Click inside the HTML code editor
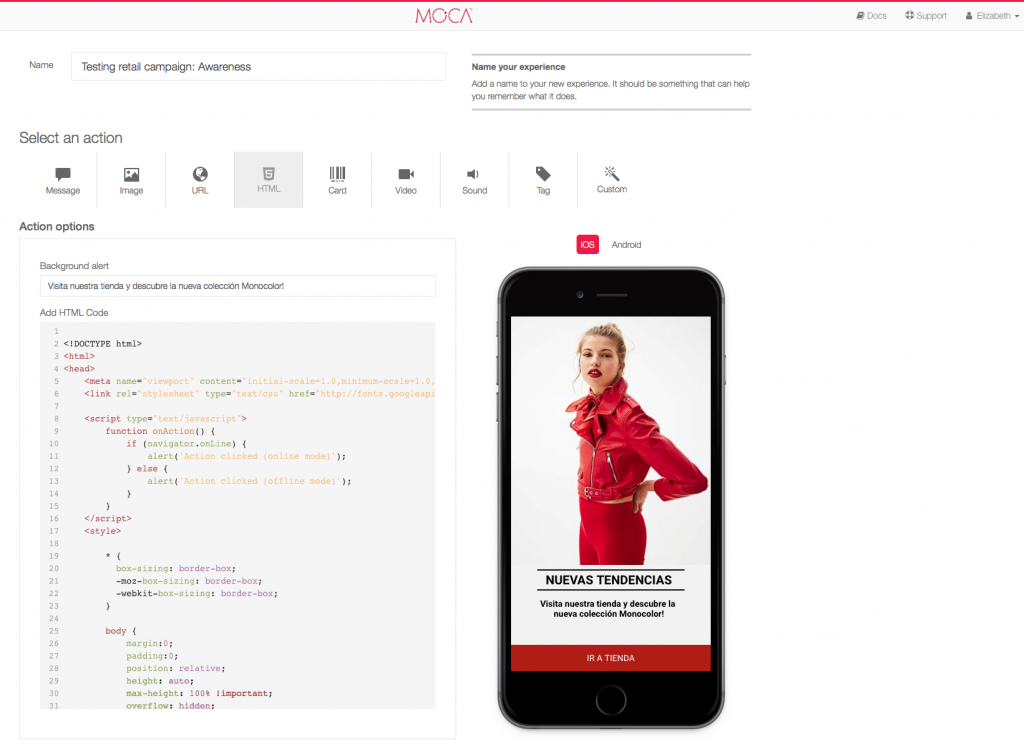Image resolution: width=1024 pixels, height=741 pixels. (x=238, y=515)
